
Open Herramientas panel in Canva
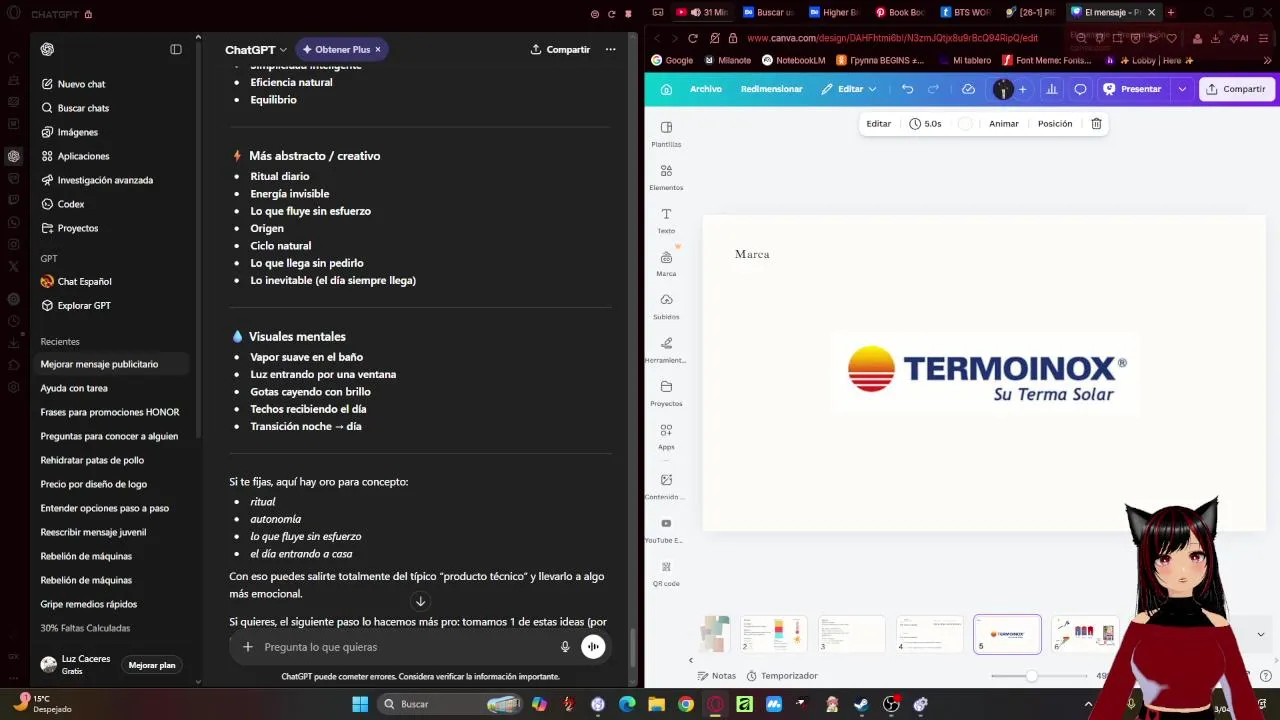click(x=666, y=350)
